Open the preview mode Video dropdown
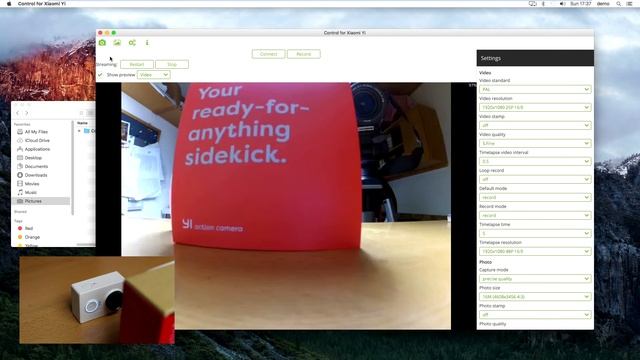Screen dimensions: 640x360 pos(153,75)
